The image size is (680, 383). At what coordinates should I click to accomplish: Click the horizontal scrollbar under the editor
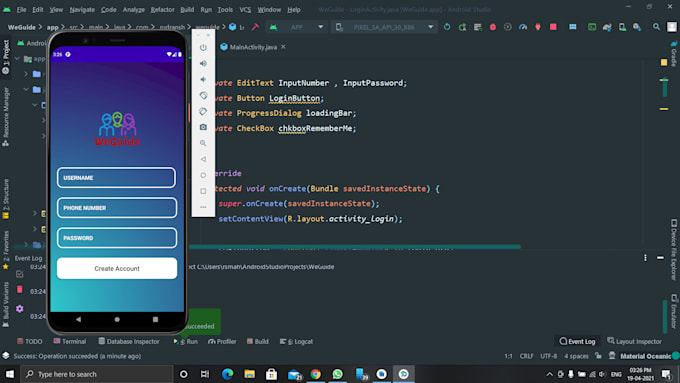click(355, 247)
